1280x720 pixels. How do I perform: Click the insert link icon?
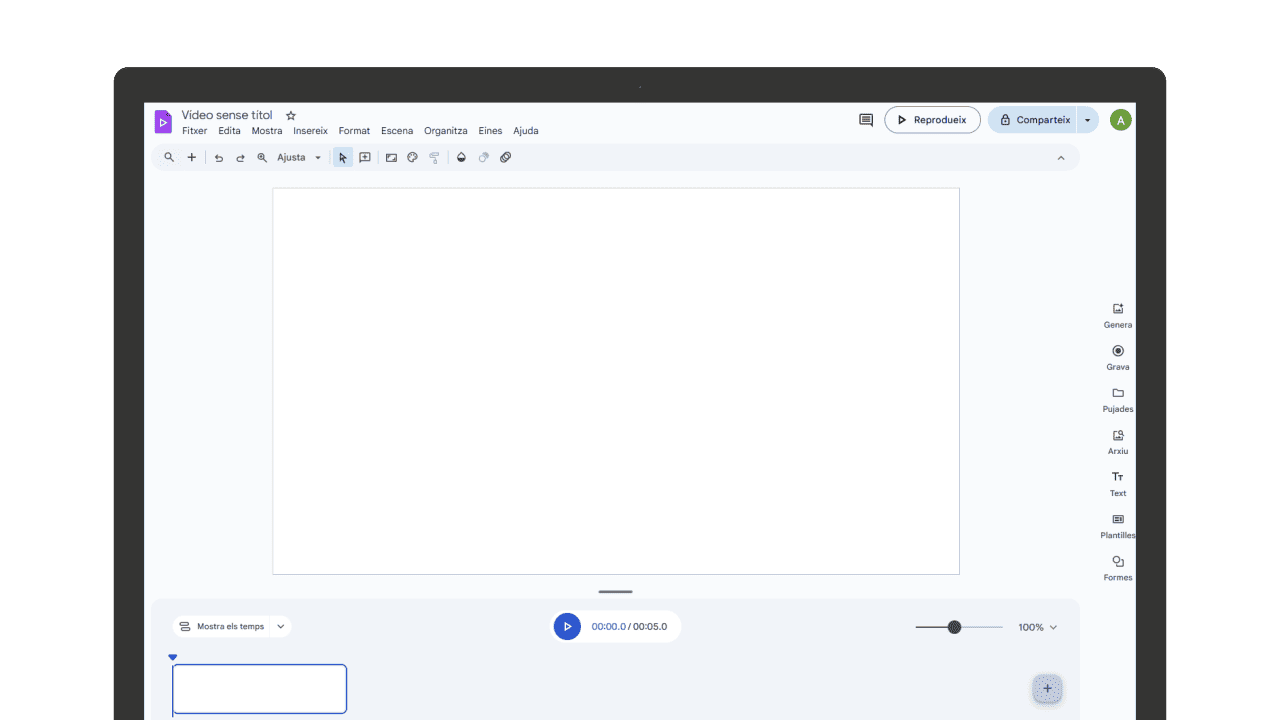(x=505, y=157)
